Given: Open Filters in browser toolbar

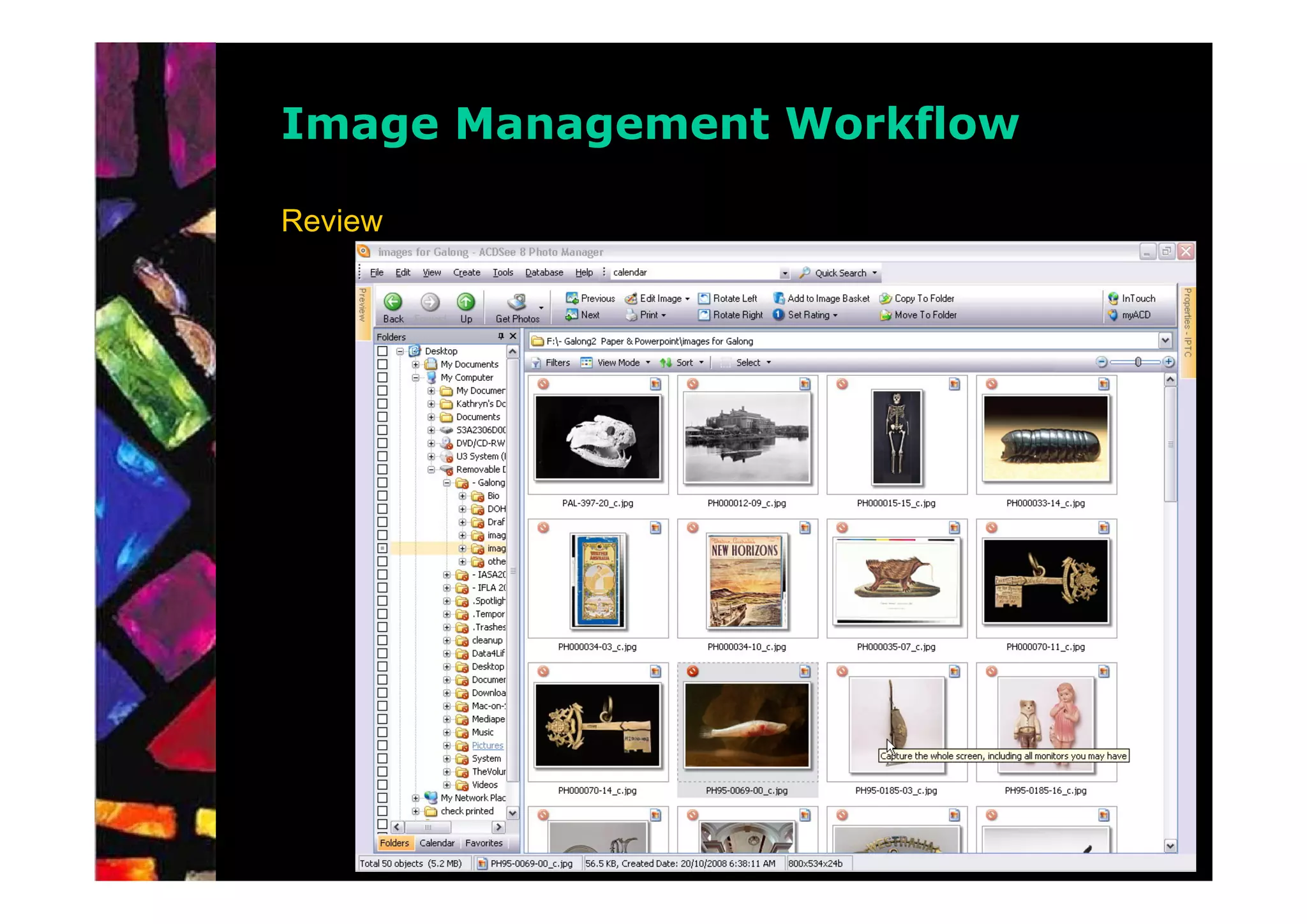Looking at the screenshot, I should click(x=551, y=362).
